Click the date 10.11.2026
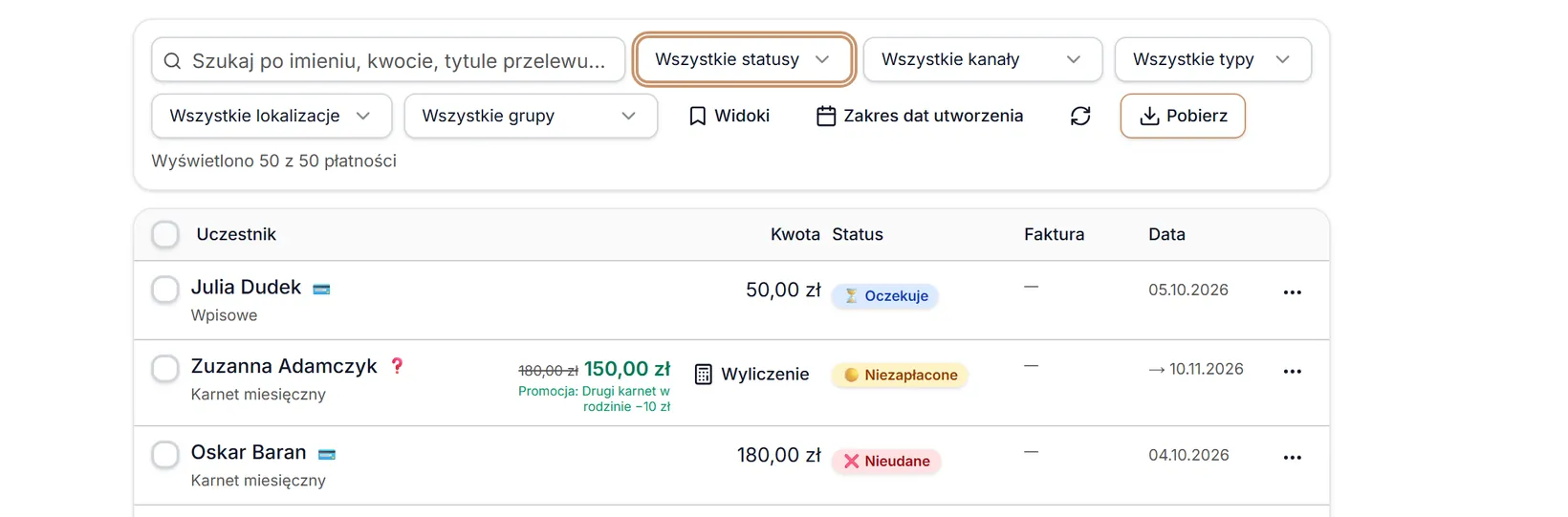1568x517 pixels. 1207,369
